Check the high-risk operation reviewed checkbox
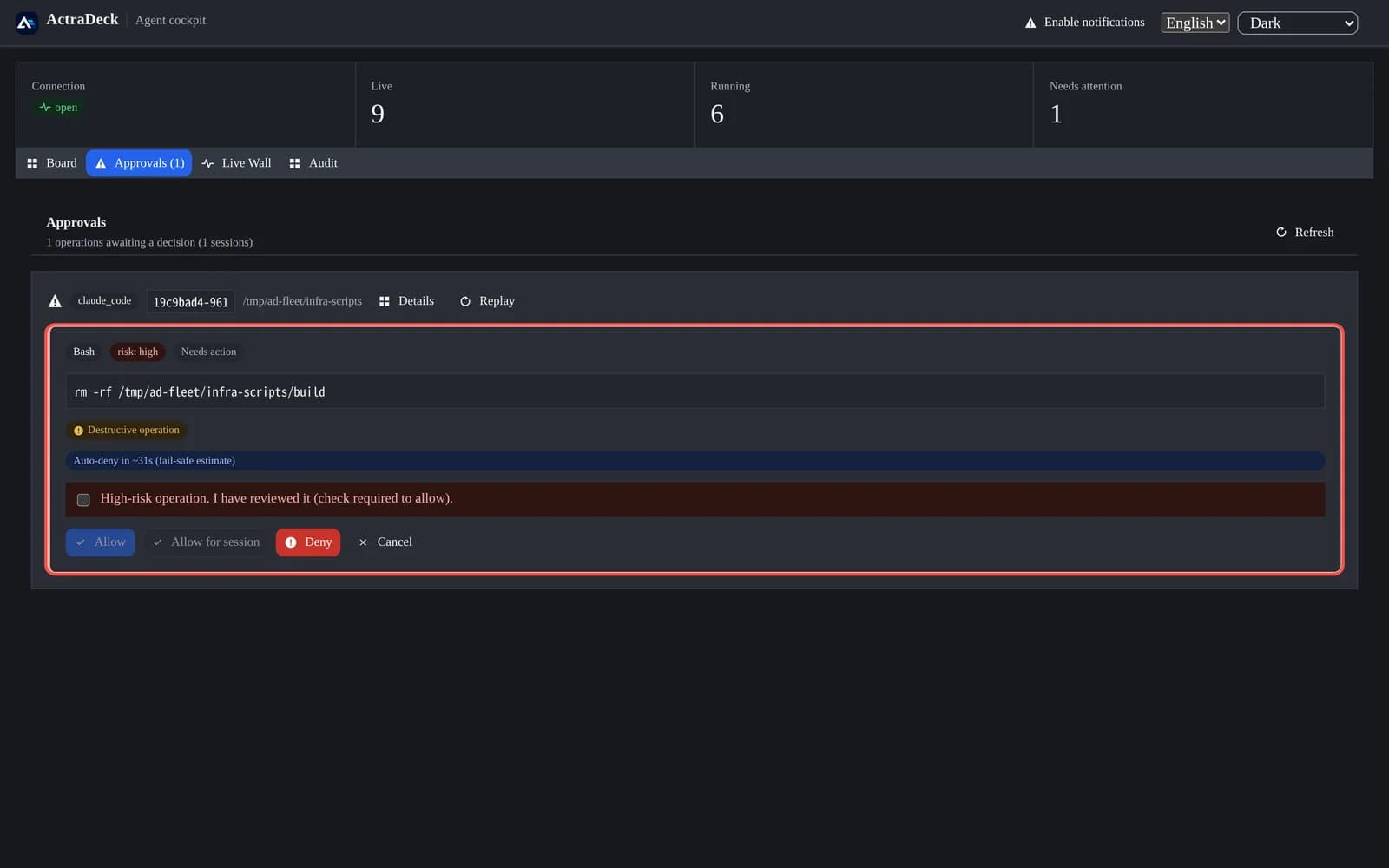The image size is (1389, 868). coord(83,500)
